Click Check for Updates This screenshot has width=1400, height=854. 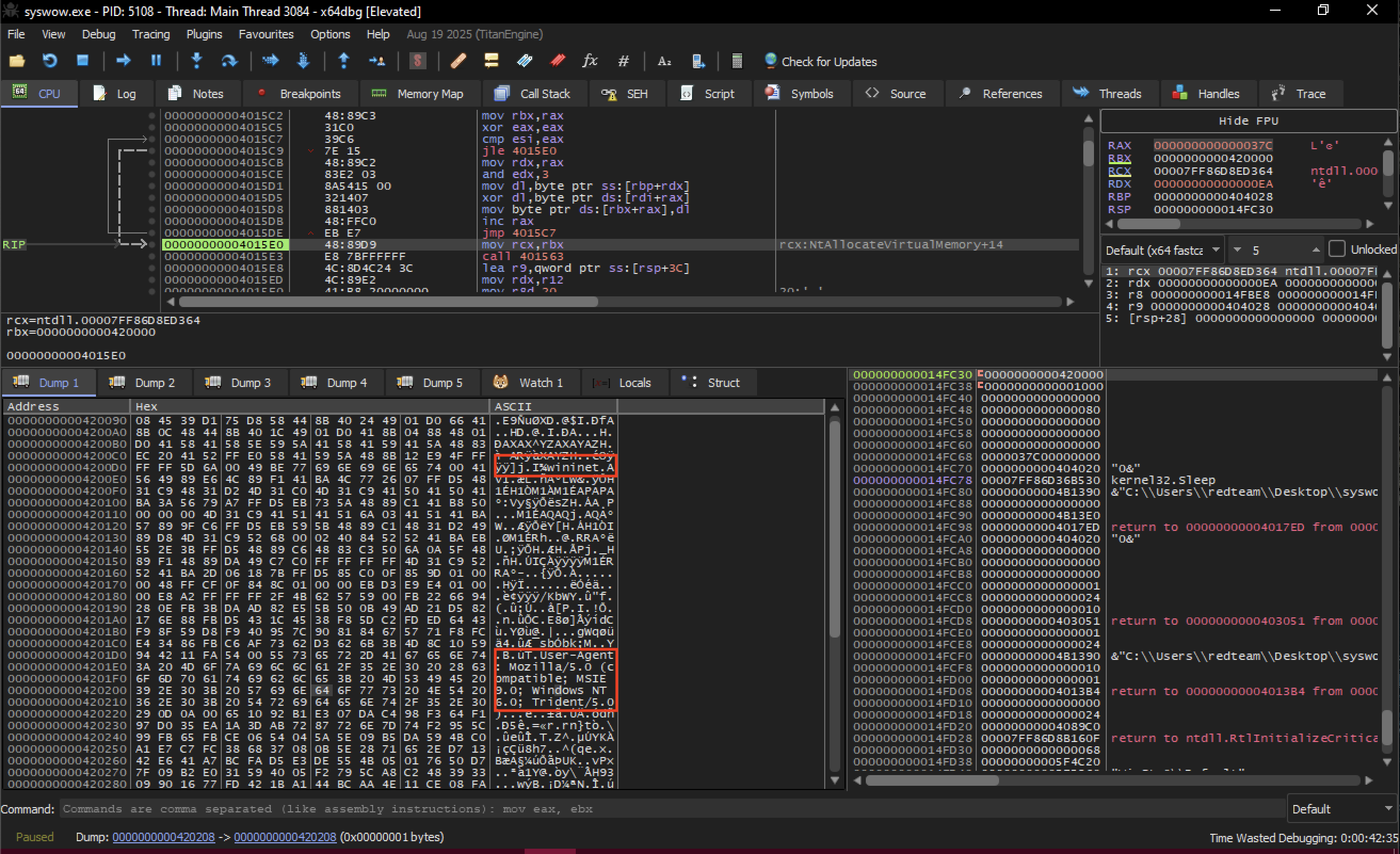pyautogui.click(x=820, y=61)
